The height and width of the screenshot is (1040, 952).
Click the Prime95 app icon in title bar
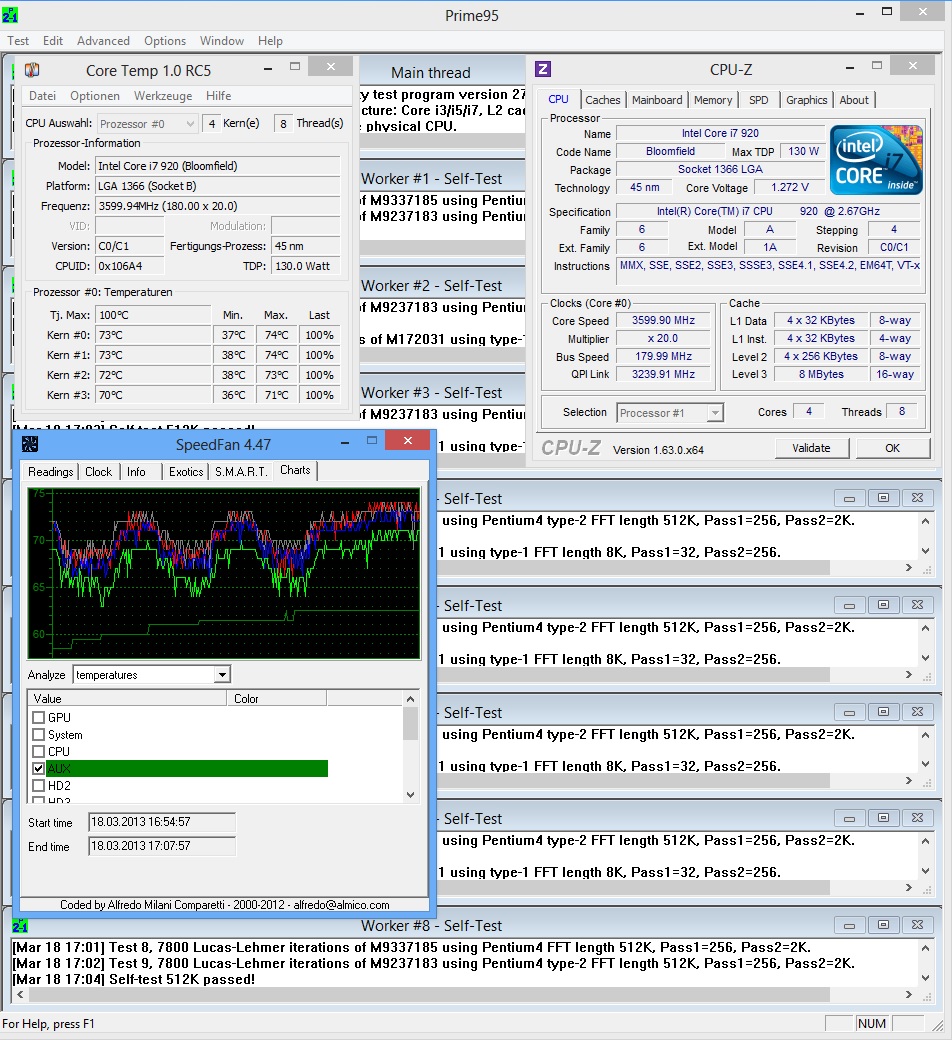pyautogui.click(x=10, y=14)
